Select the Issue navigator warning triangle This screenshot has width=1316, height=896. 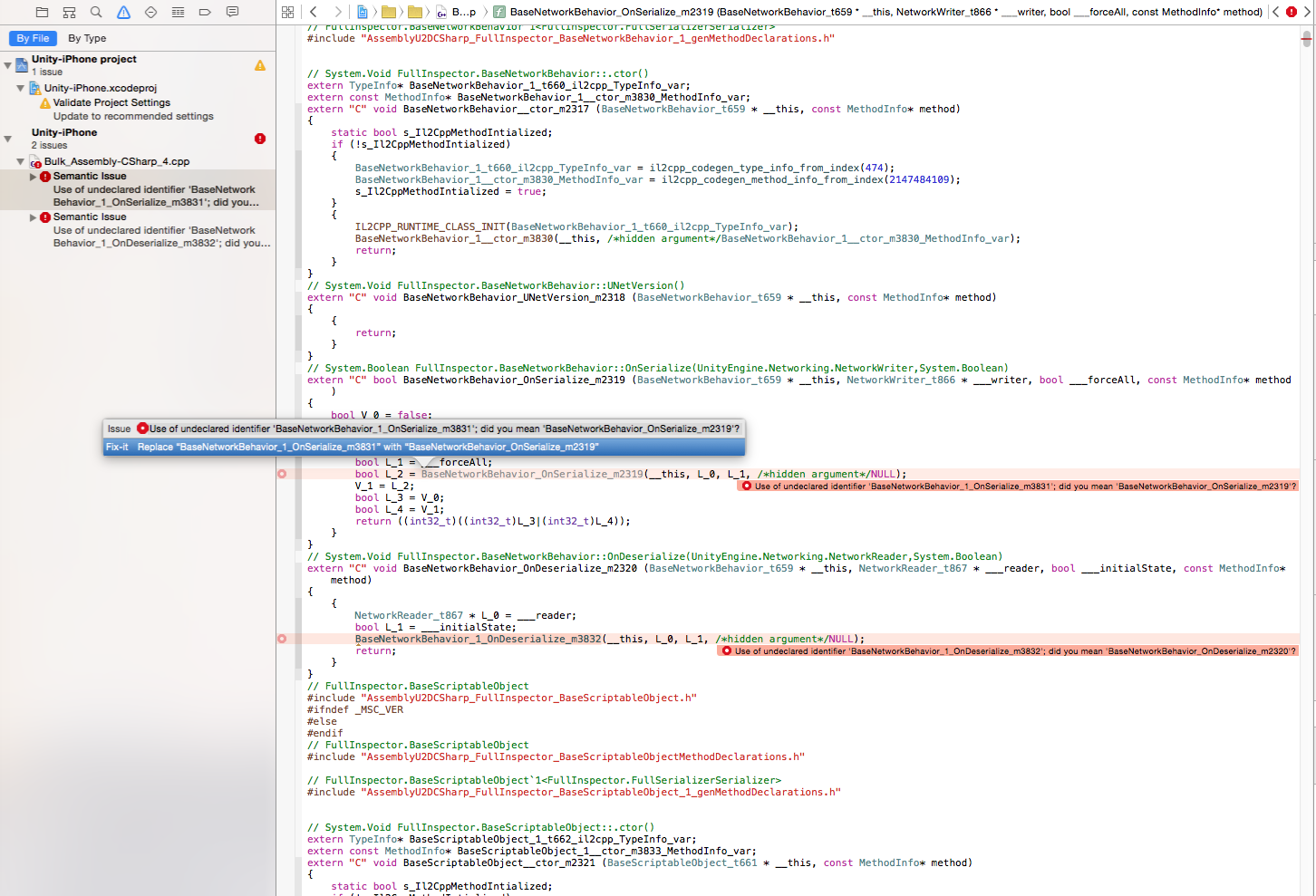click(x=121, y=12)
